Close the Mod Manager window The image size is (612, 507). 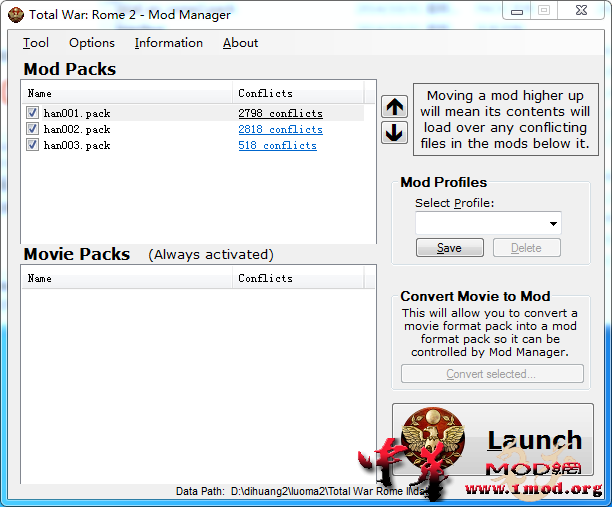pyautogui.click(x=582, y=11)
